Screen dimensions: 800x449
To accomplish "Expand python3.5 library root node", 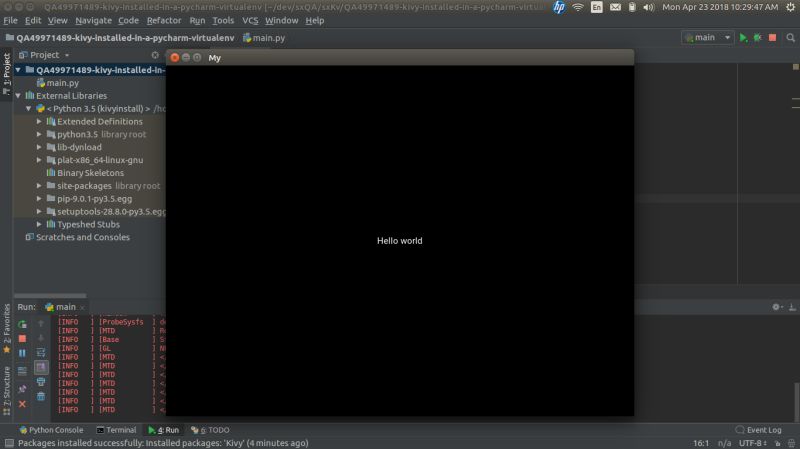I will pos(39,134).
